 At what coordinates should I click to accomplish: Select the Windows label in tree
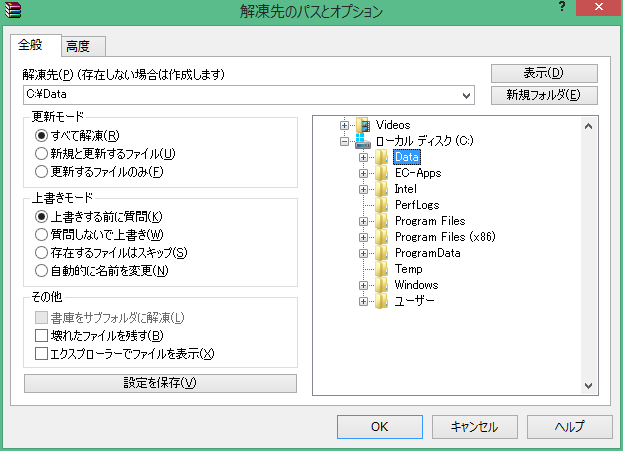coord(416,285)
